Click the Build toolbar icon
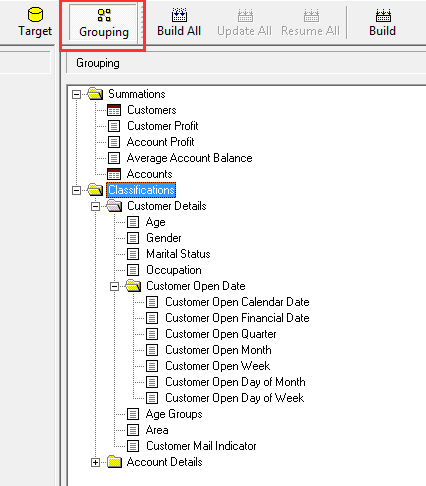Viewport: 426px width, 486px height. (x=383, y=15)
